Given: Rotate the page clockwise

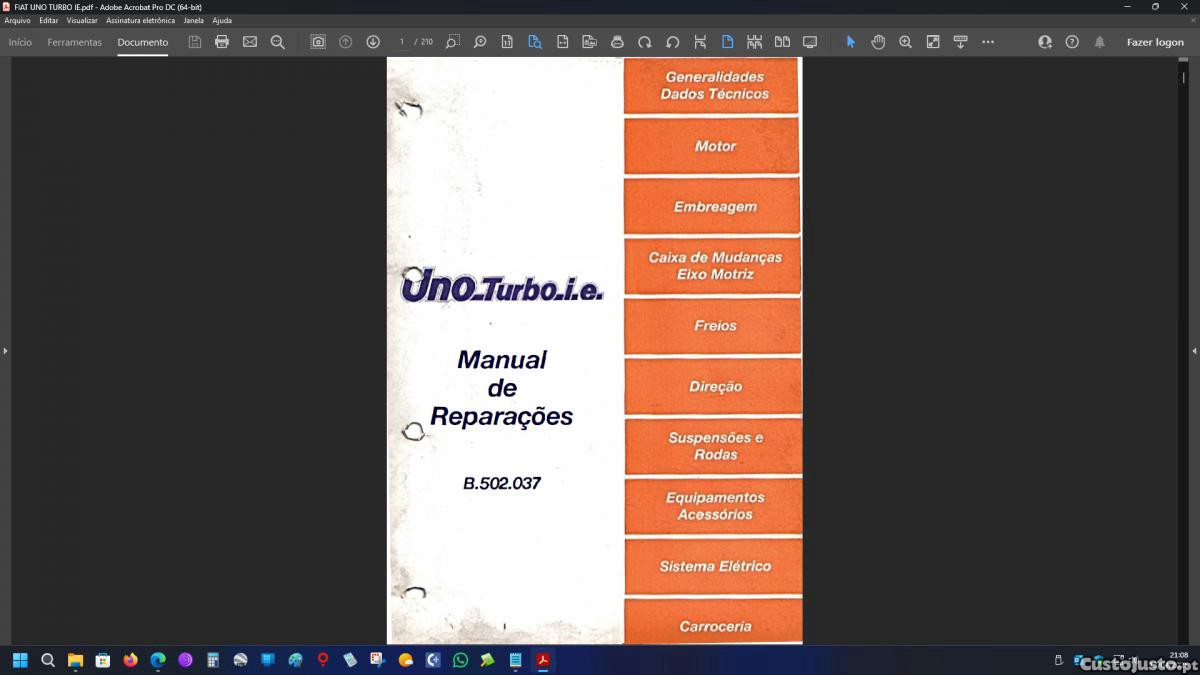Looking at the screenshot, I should (645, 42).
